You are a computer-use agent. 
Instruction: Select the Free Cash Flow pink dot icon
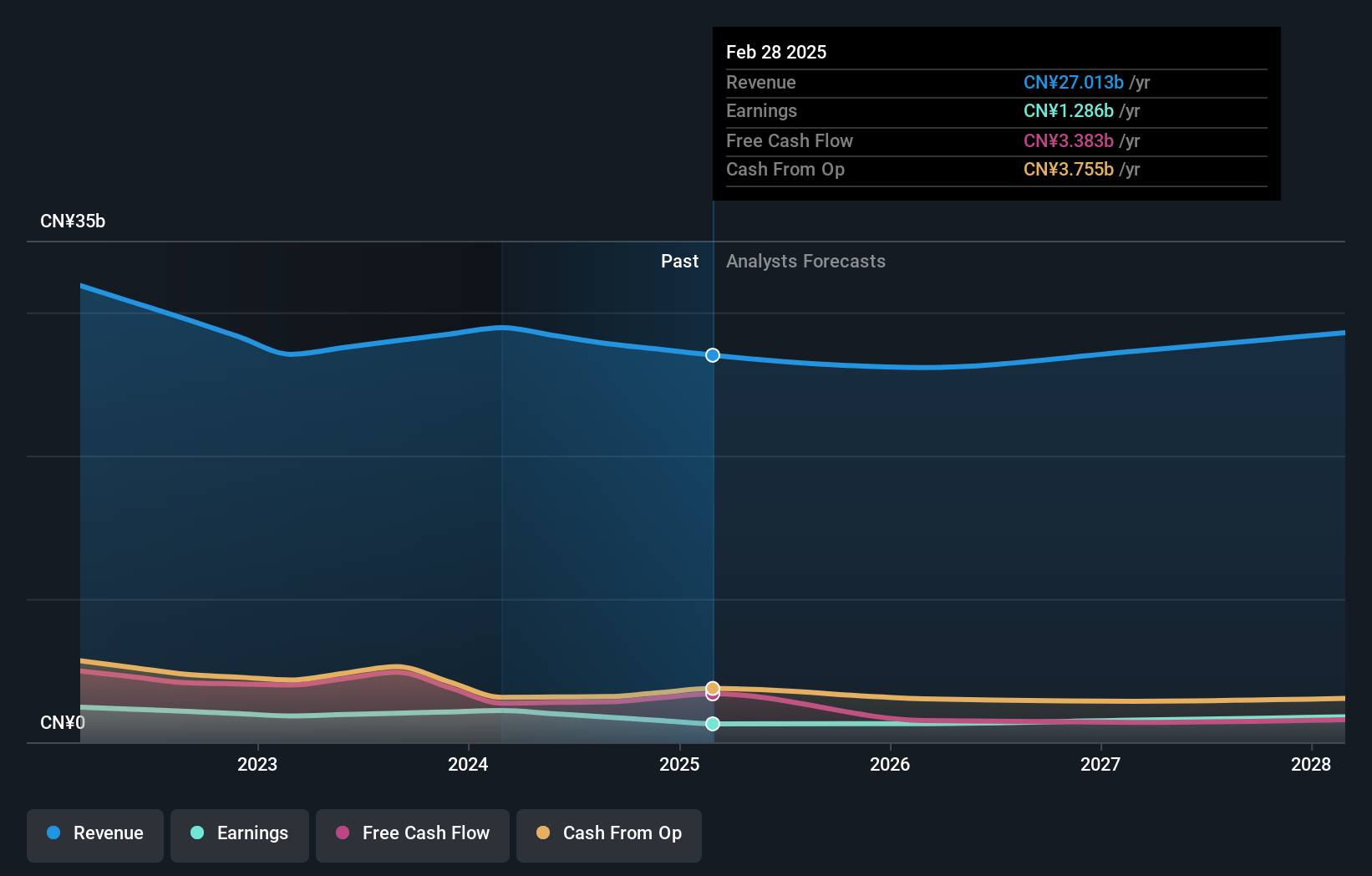(343, 833)
